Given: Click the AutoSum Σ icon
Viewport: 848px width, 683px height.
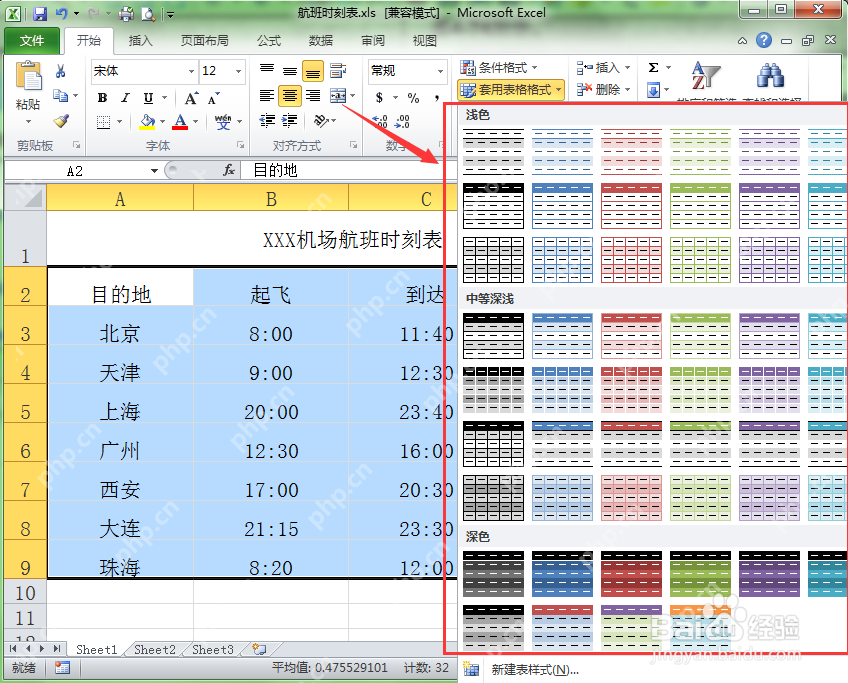Looking at the screenshot, I should pos(653,68).
